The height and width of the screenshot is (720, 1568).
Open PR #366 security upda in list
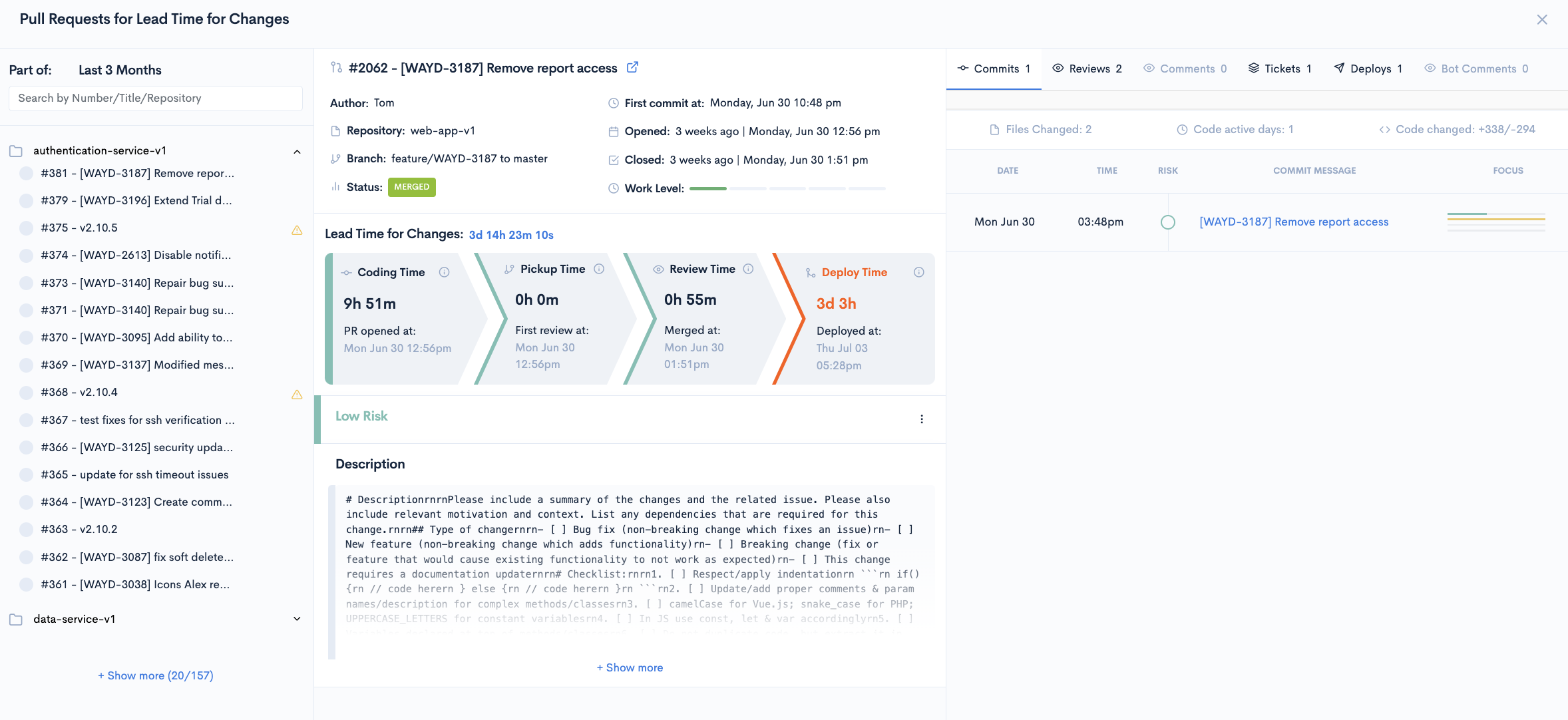[136, 448]
